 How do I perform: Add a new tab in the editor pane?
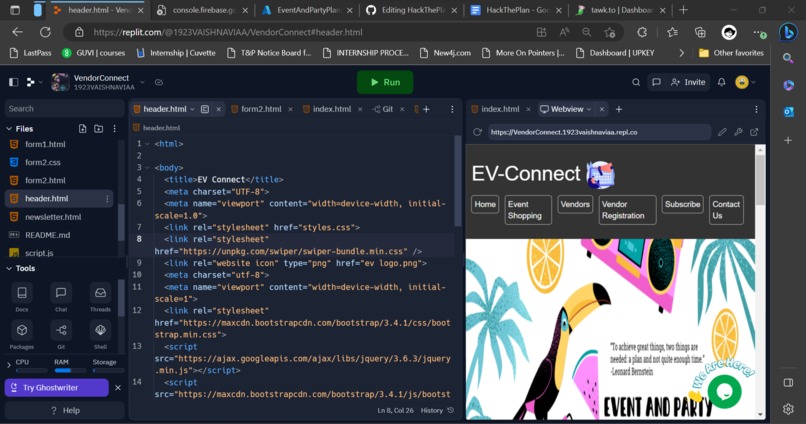pyautogui.click(x=426, y=109)
